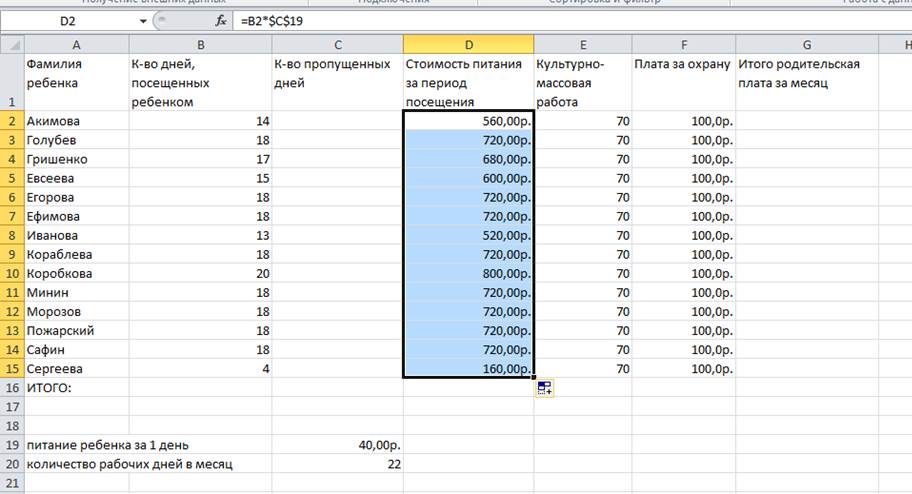
Task: Click cell with name Коробкова
Action: (76, 273)
